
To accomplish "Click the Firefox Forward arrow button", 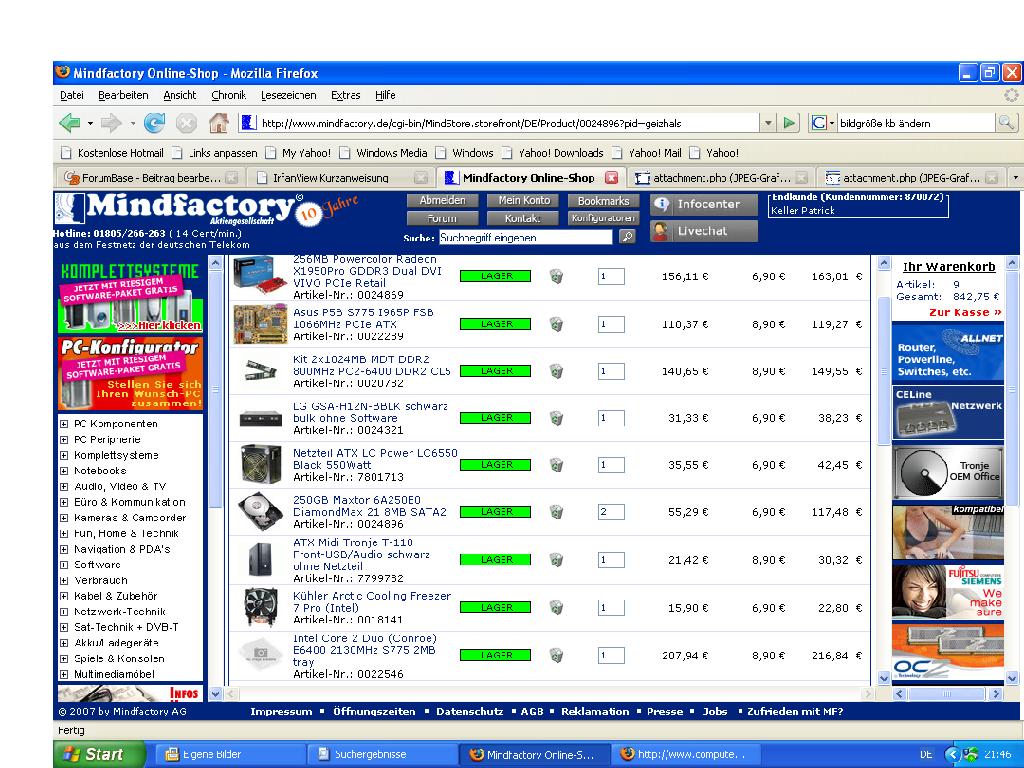I will point(111,123).
